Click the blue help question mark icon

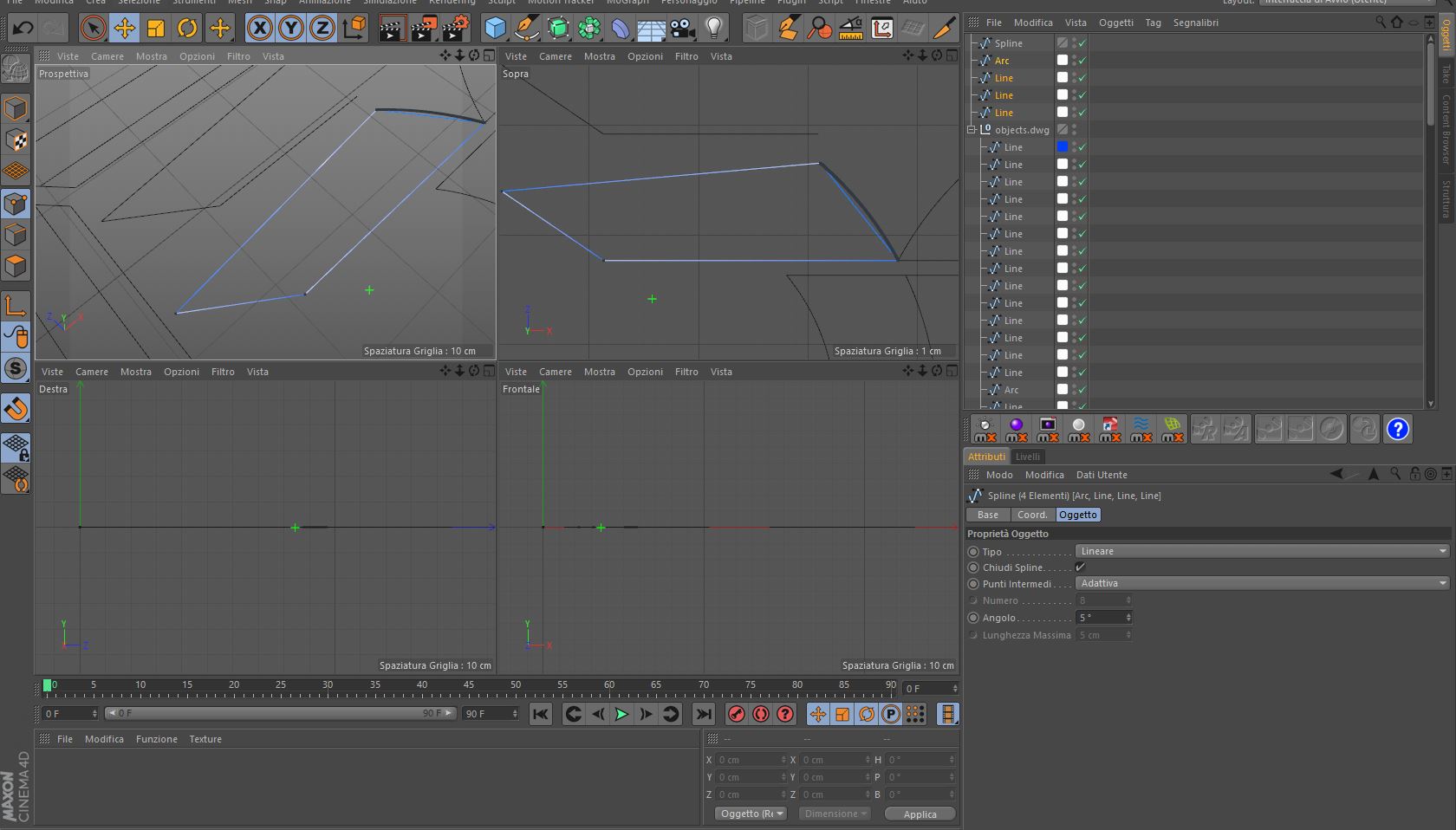click(1397, 429)
